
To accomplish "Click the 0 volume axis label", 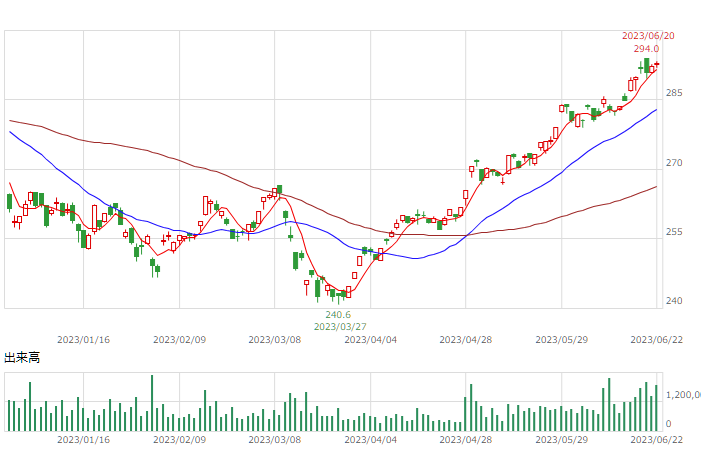I will point(668,424).
